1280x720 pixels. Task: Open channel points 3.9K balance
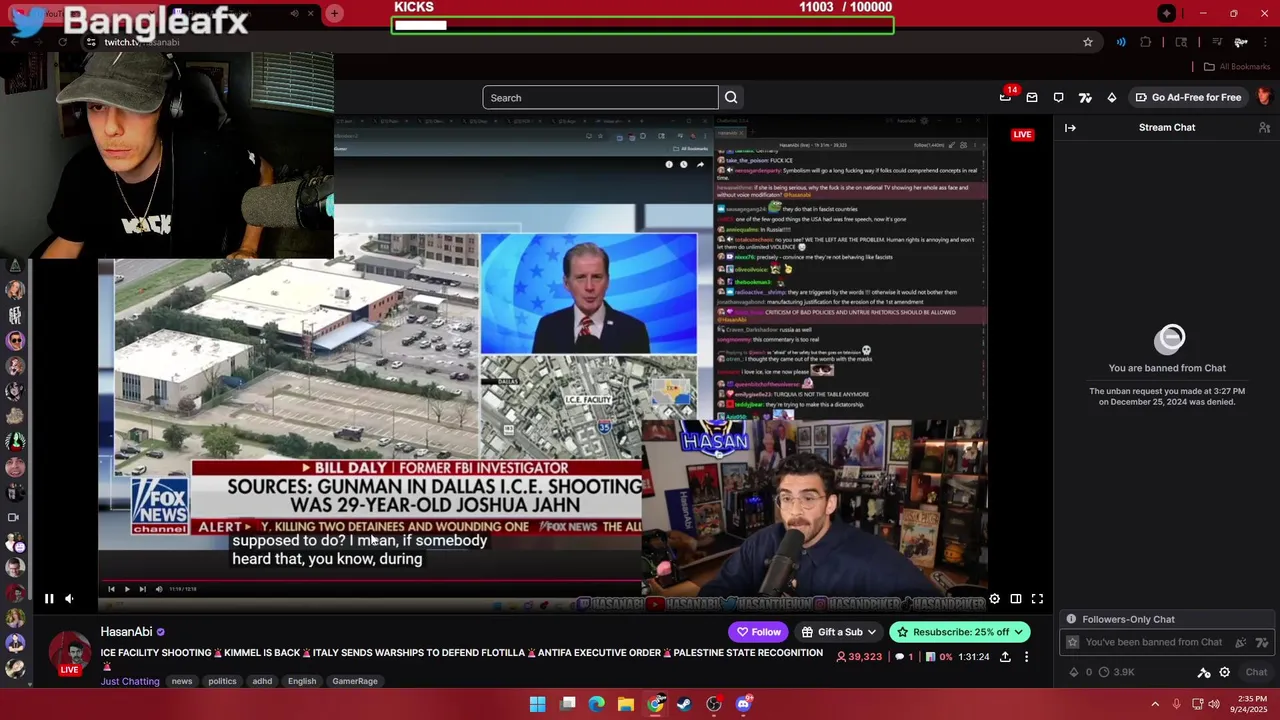1117,672
